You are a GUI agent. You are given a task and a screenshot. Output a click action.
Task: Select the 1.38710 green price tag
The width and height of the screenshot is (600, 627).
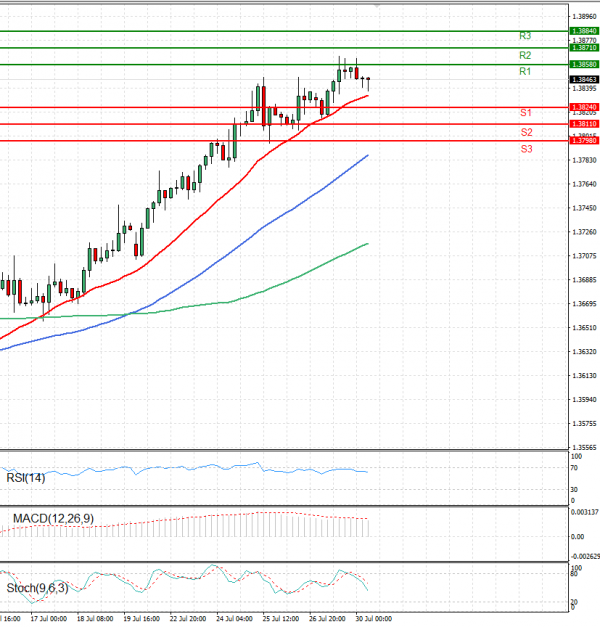[584, 47]
